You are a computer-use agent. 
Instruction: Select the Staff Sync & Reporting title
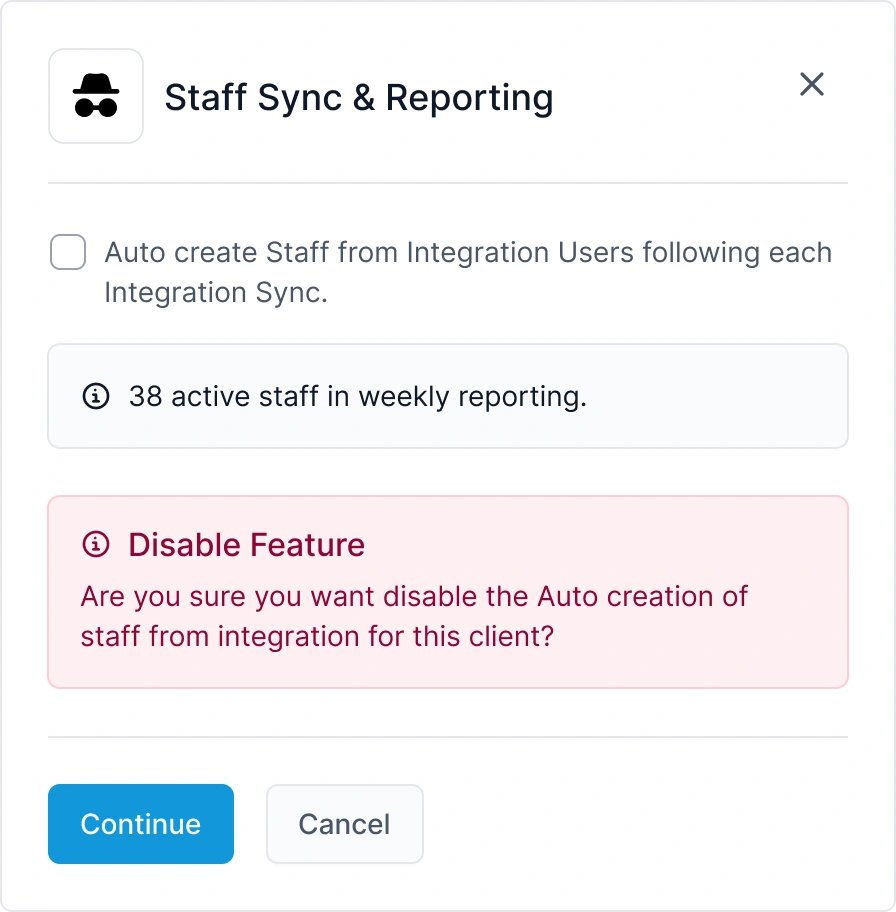click(x=359, y=98)
